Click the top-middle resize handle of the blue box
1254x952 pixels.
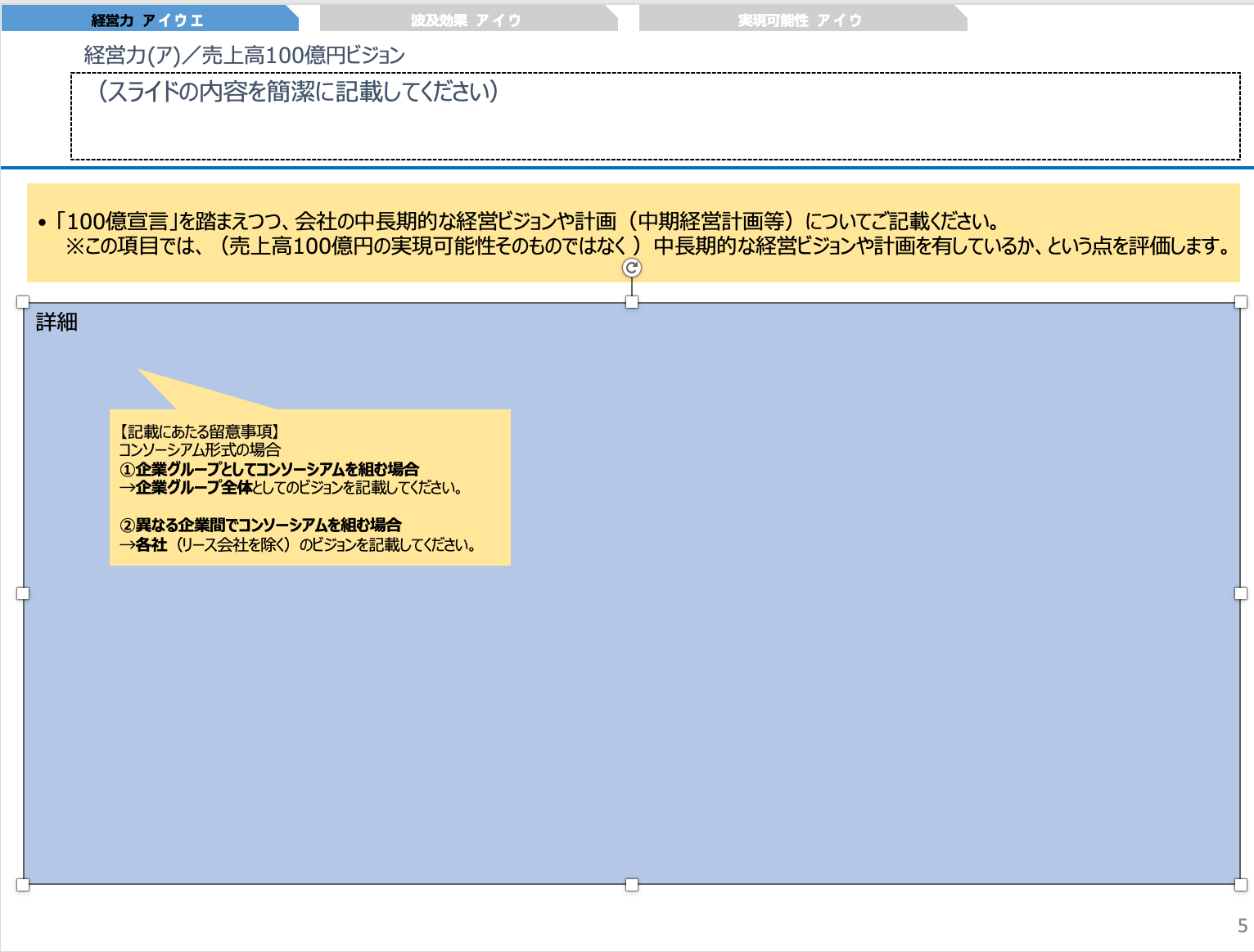click(632, 303)
